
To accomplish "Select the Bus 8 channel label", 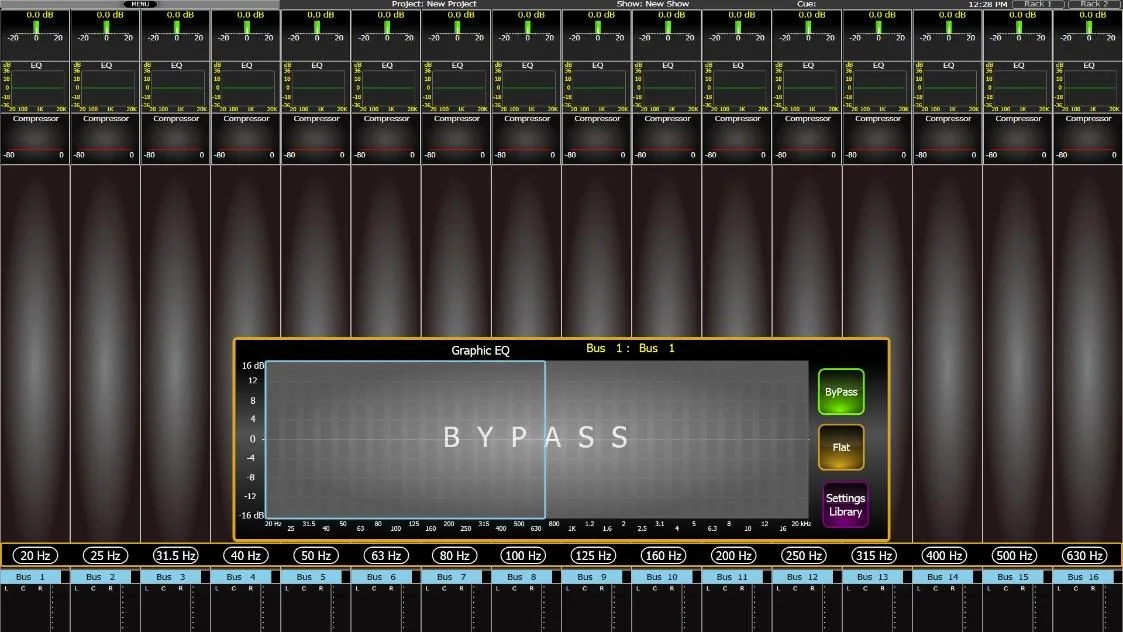I will 521,577.
